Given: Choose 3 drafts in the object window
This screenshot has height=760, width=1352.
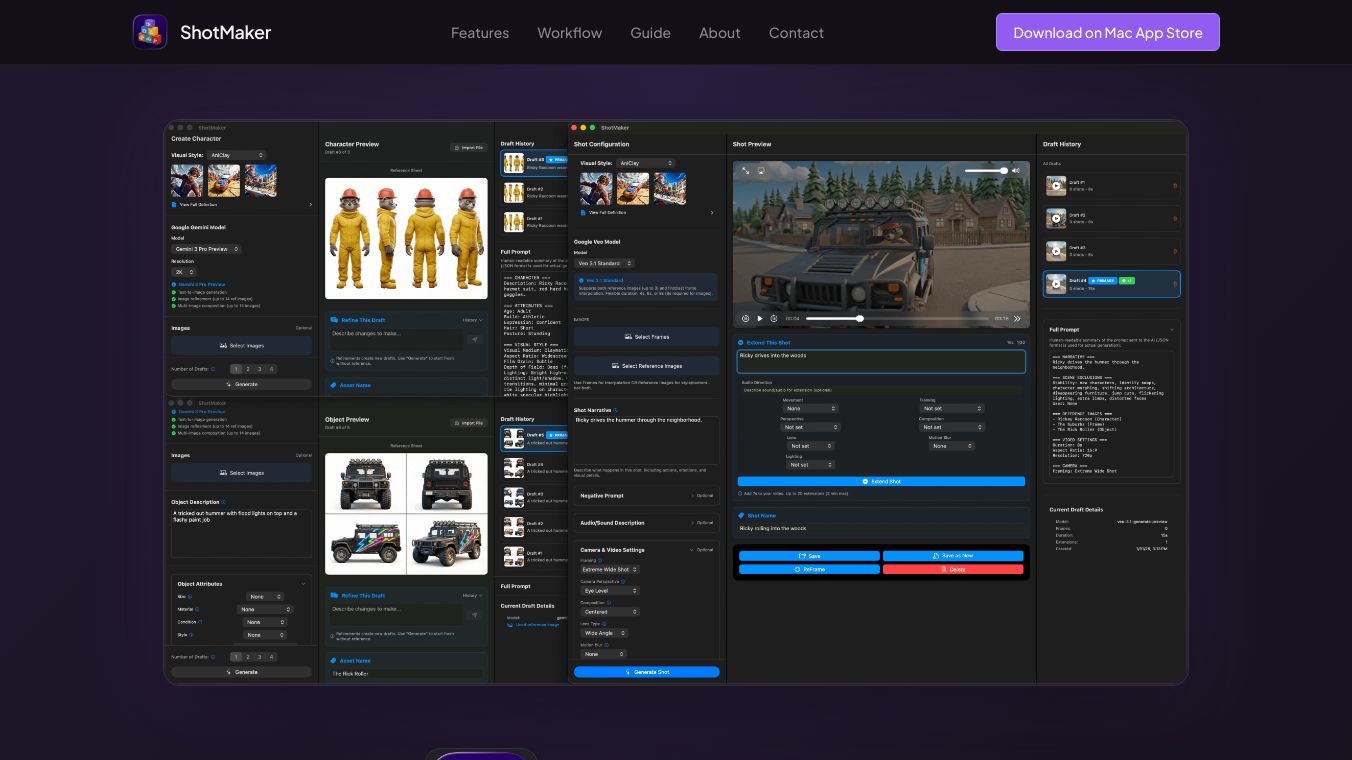Looking at the screenshot, I should (x=259, y=657).
